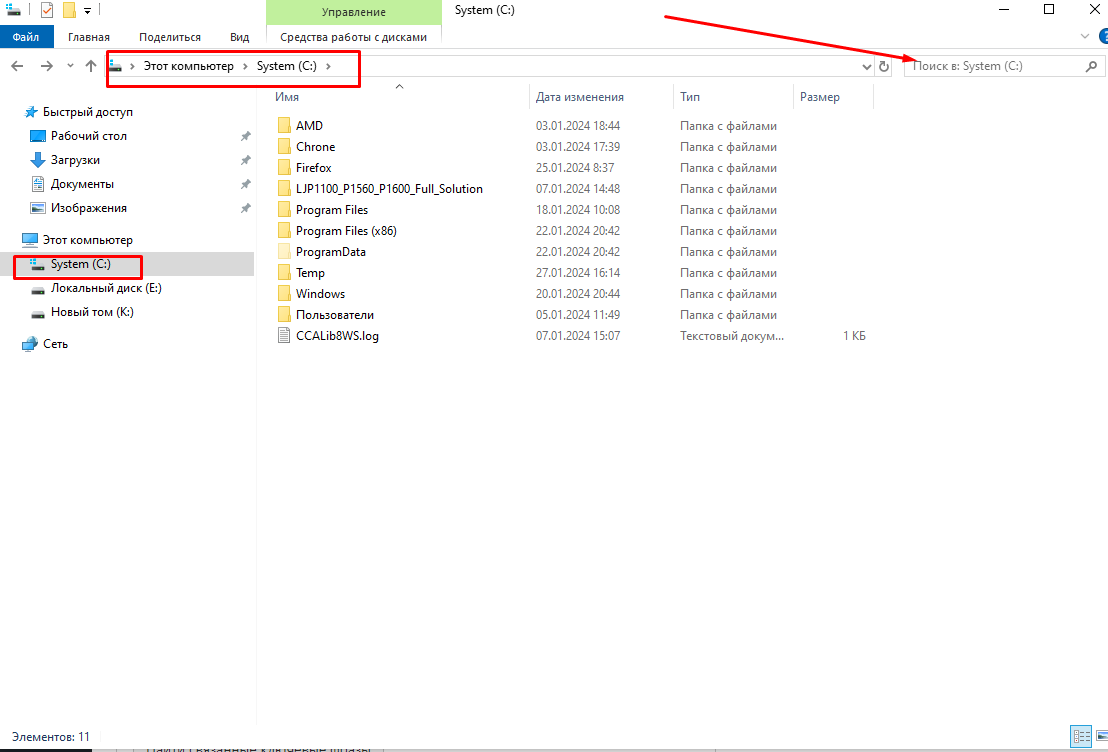Expand the address bar history dropdown
The width and height of the screenshot is (1108, 752).
point(867,66)
